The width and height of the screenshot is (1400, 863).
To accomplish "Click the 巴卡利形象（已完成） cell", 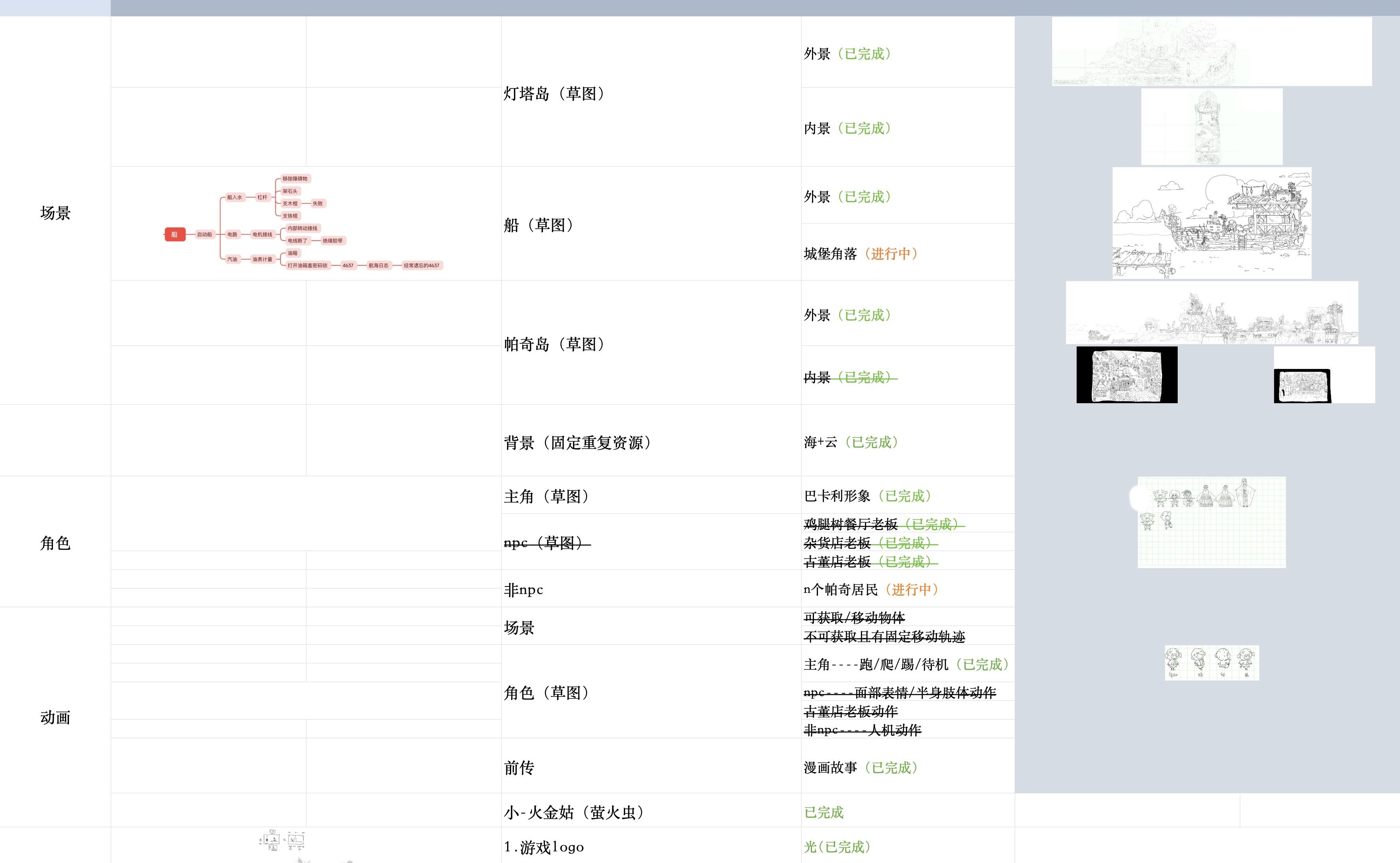I will coord(908,495).
